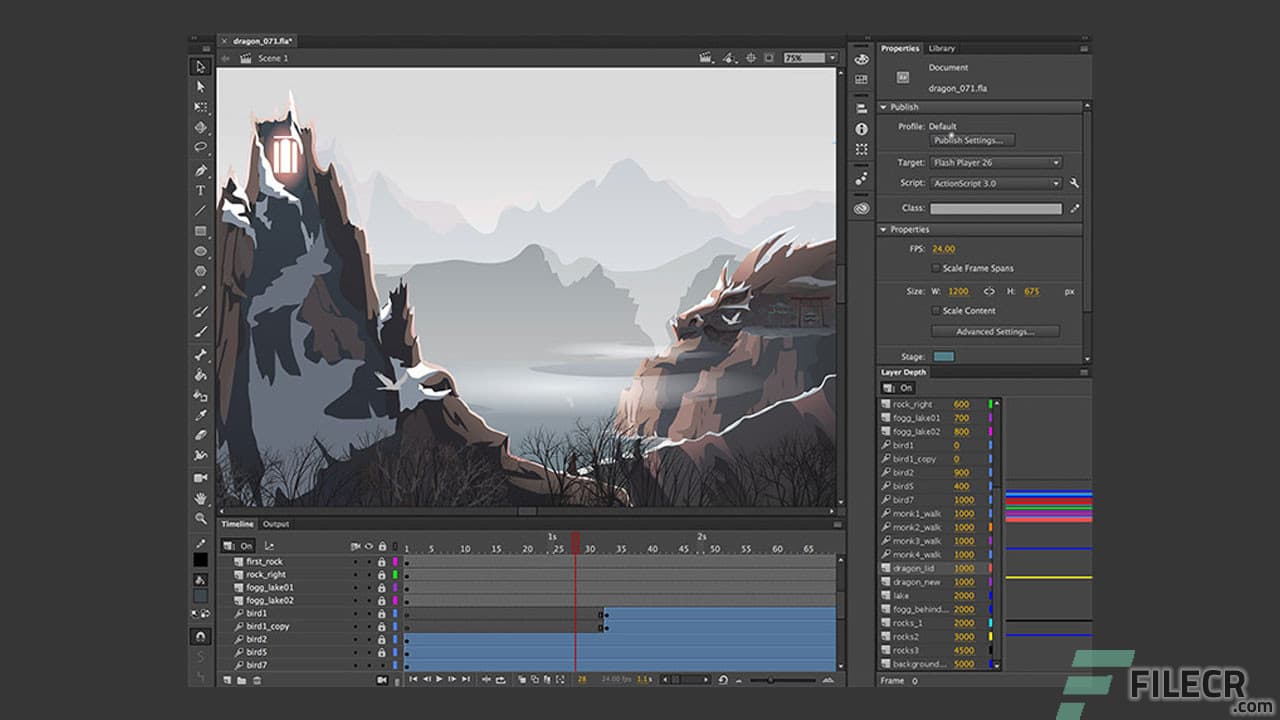Screen dimensions: 1280x720
Task: Collapse the Publish section
Action: click(883, 107)
